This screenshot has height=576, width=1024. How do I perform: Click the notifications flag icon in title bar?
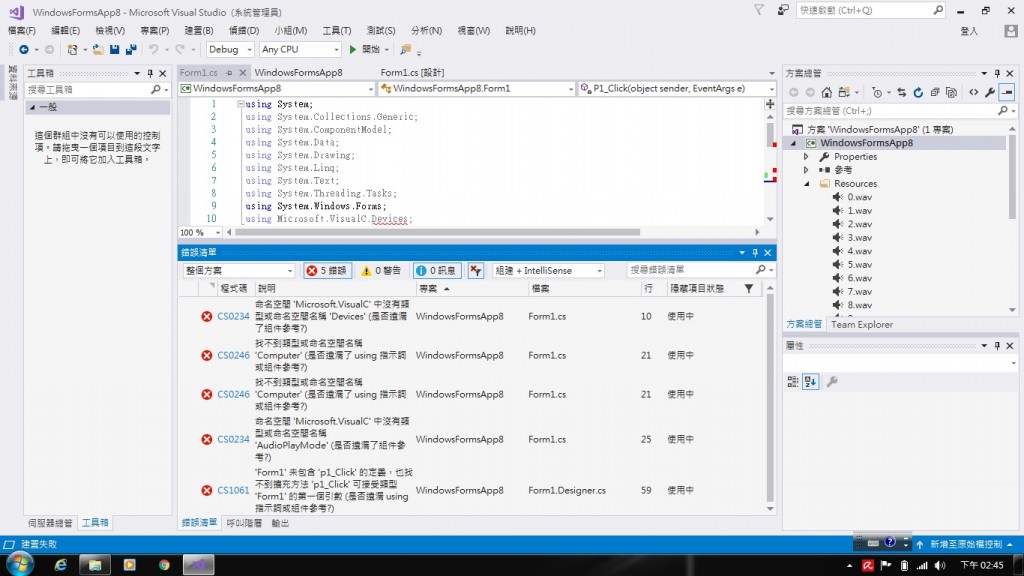coord(759,10)
